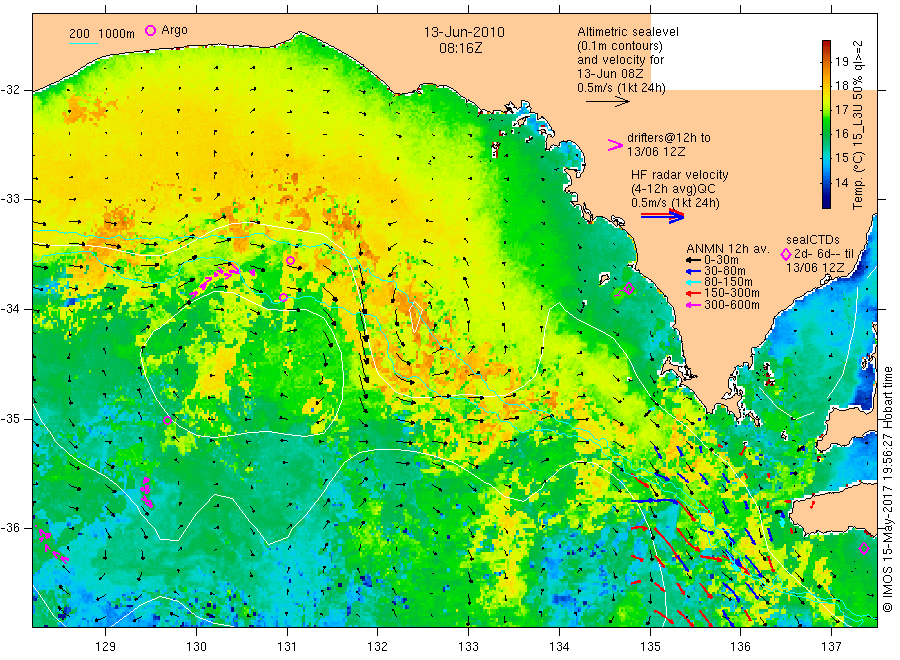Click the magenta sealCTDs diamond legend symbol
The width and height of the screenshot is (900, 660).
[x=785, y=254]
